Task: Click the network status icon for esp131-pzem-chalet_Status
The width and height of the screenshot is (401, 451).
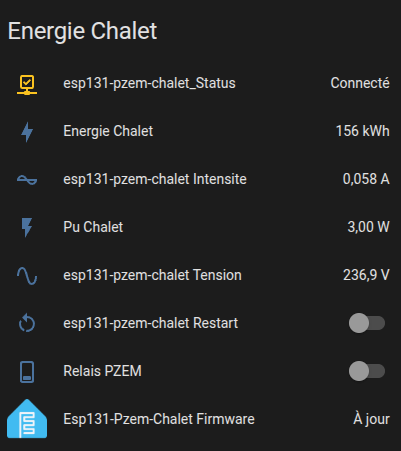Action: (27, 85)
